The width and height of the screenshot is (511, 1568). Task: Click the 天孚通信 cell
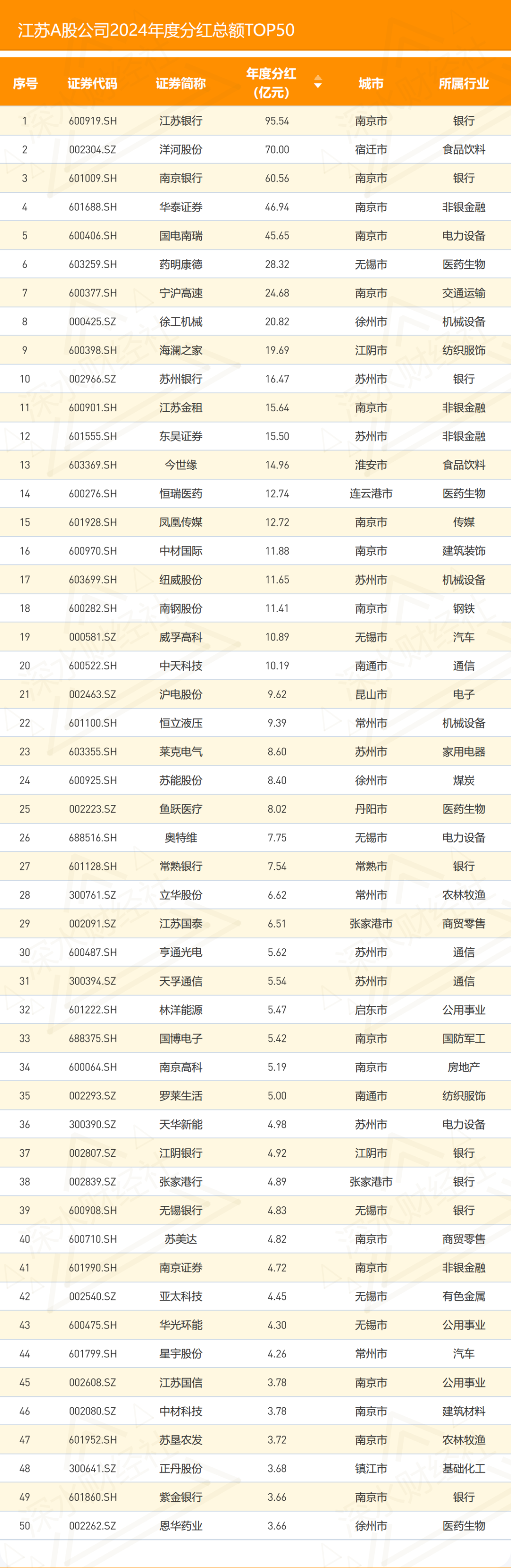pos(181,981)
